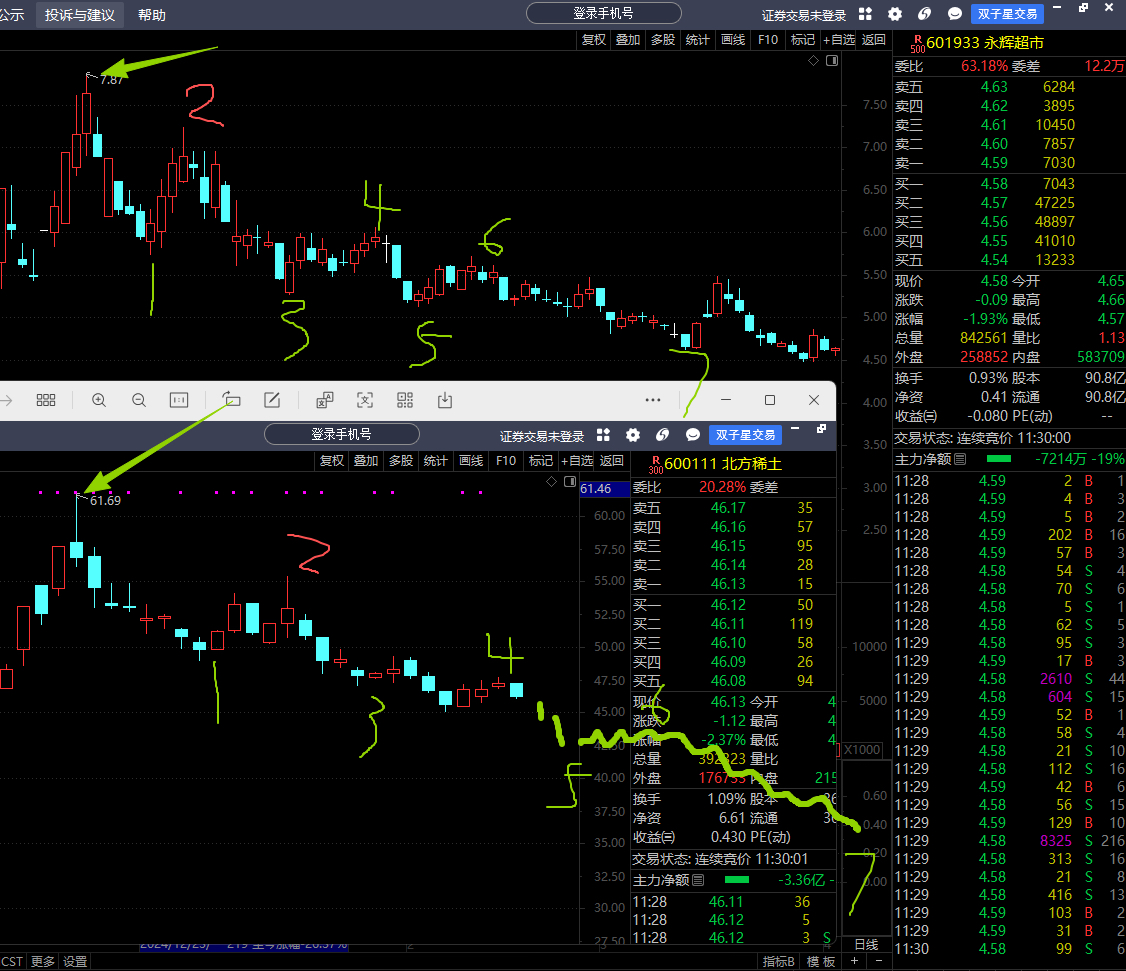The width and height of the screenshot is (1126, 971).
Task: Open 设置 in the bottom status bar
Action: click(x=75, y=961)
